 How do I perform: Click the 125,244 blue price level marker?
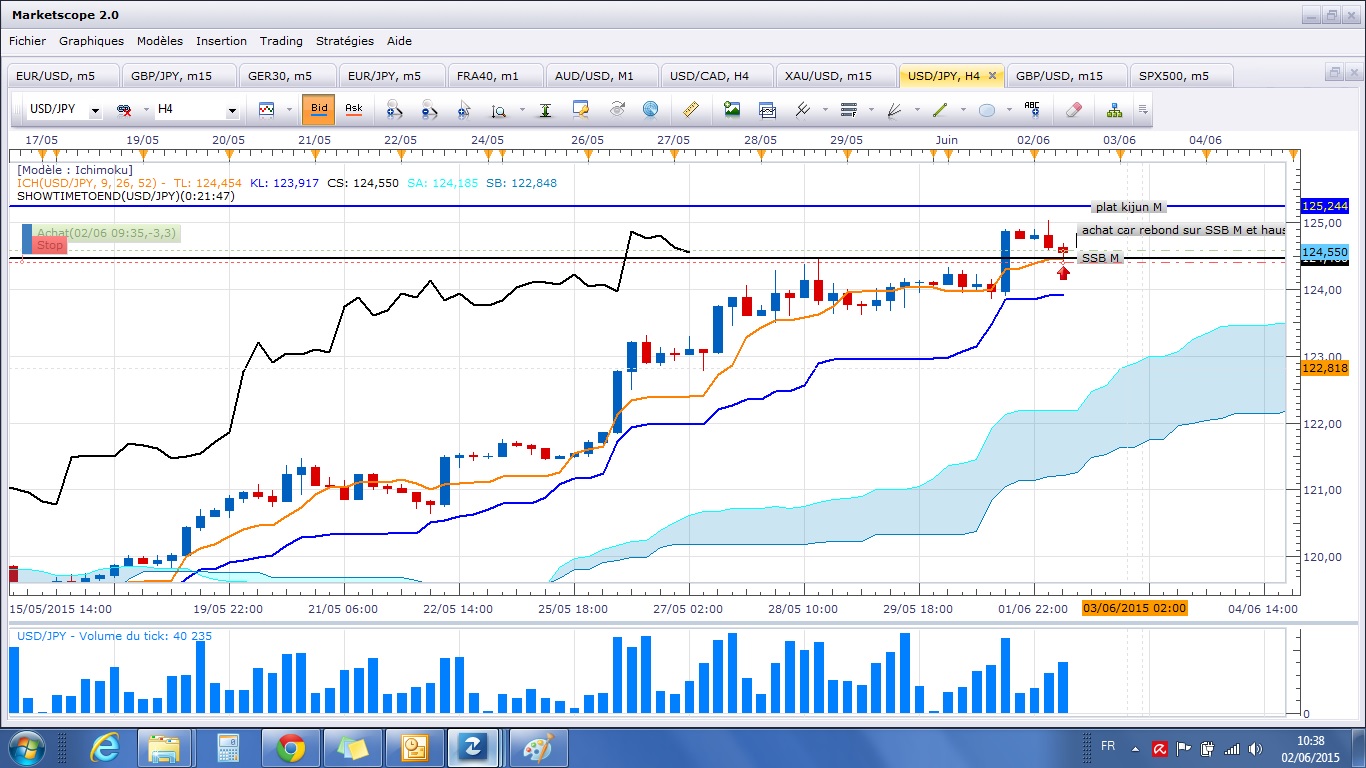tap(1324, 206)
